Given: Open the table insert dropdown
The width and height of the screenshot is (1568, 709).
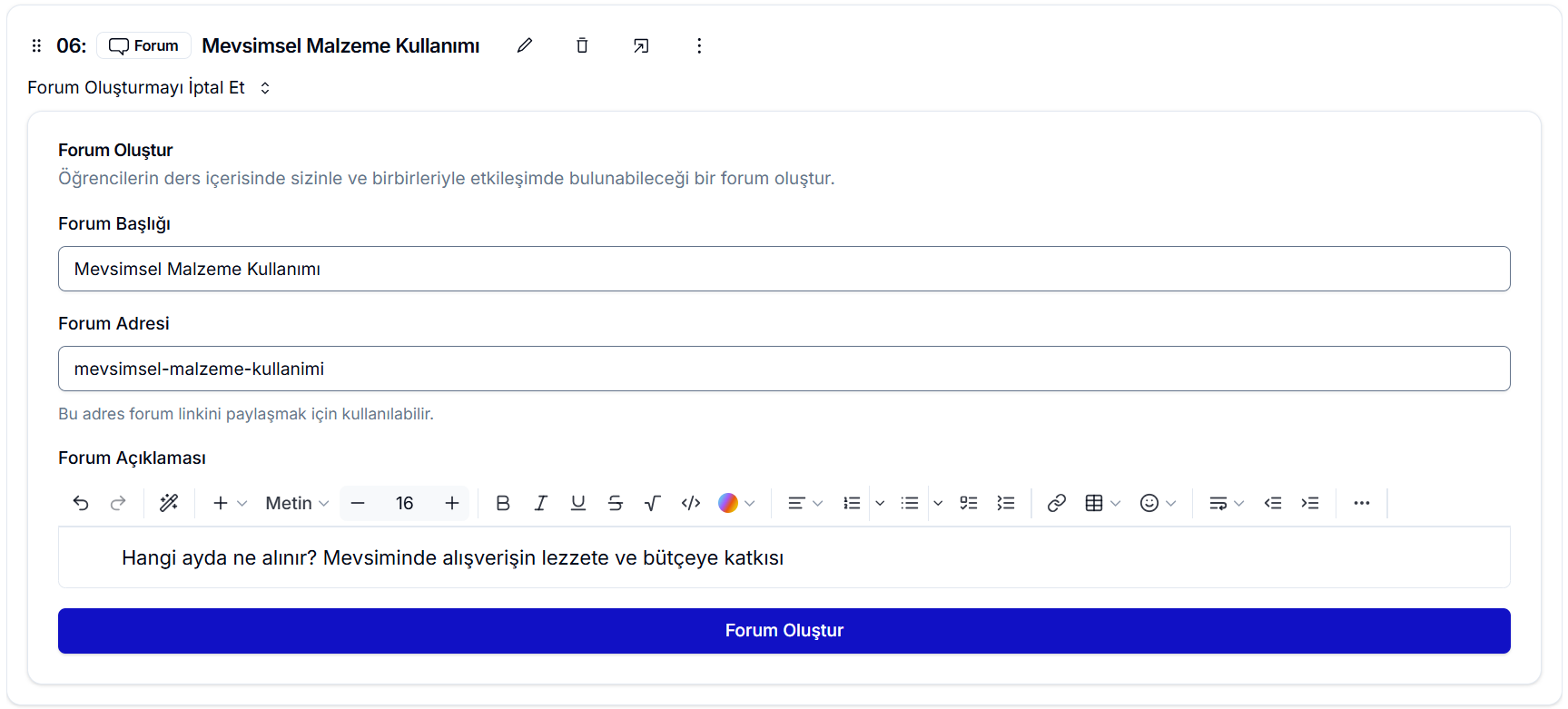Looking at the screenshot, I should click(x=1102, y=503).
